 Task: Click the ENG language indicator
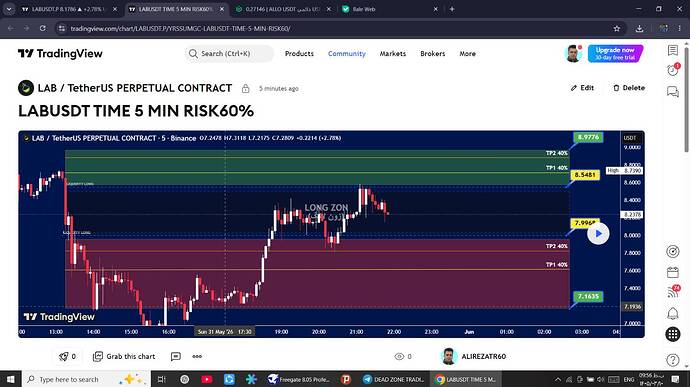coord(629,379)
